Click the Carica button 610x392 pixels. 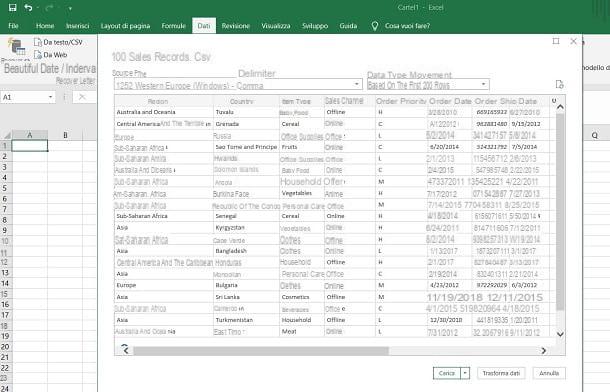tap(447, 373)
